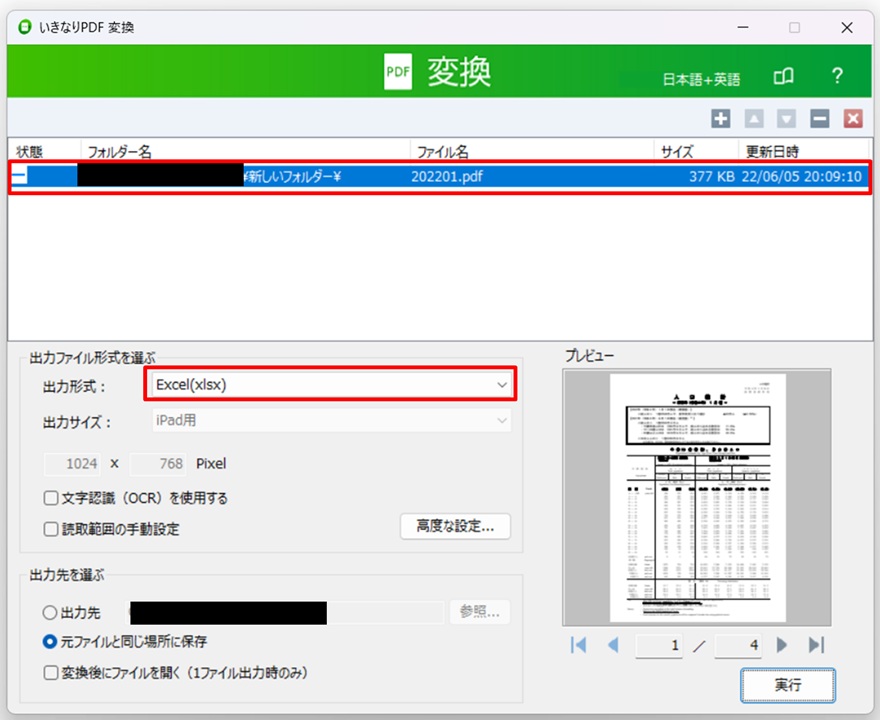Check 変換後にファイルを開く option
The image size is (880, 720).
pos(51,673)
